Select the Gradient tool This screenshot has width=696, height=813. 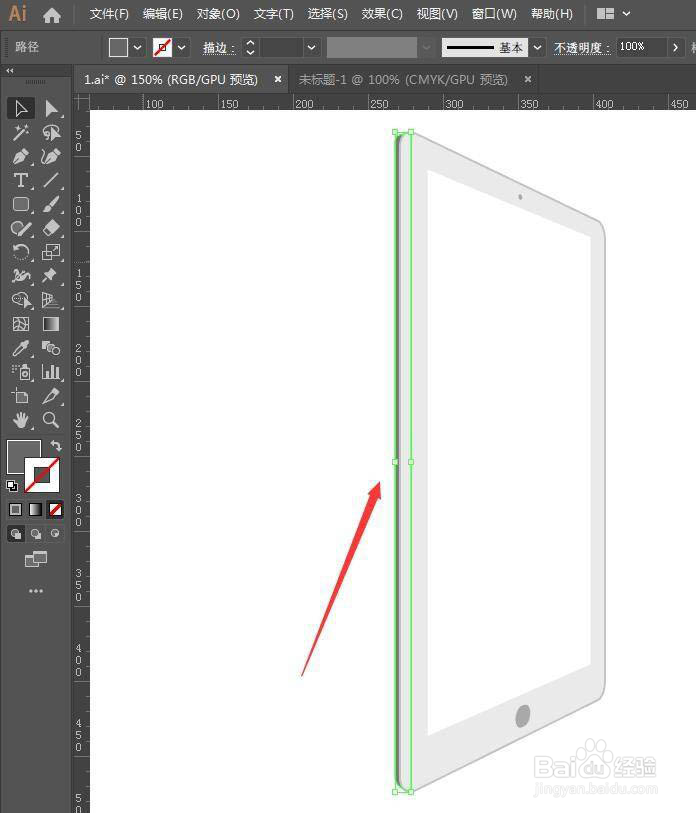(51, 324)
